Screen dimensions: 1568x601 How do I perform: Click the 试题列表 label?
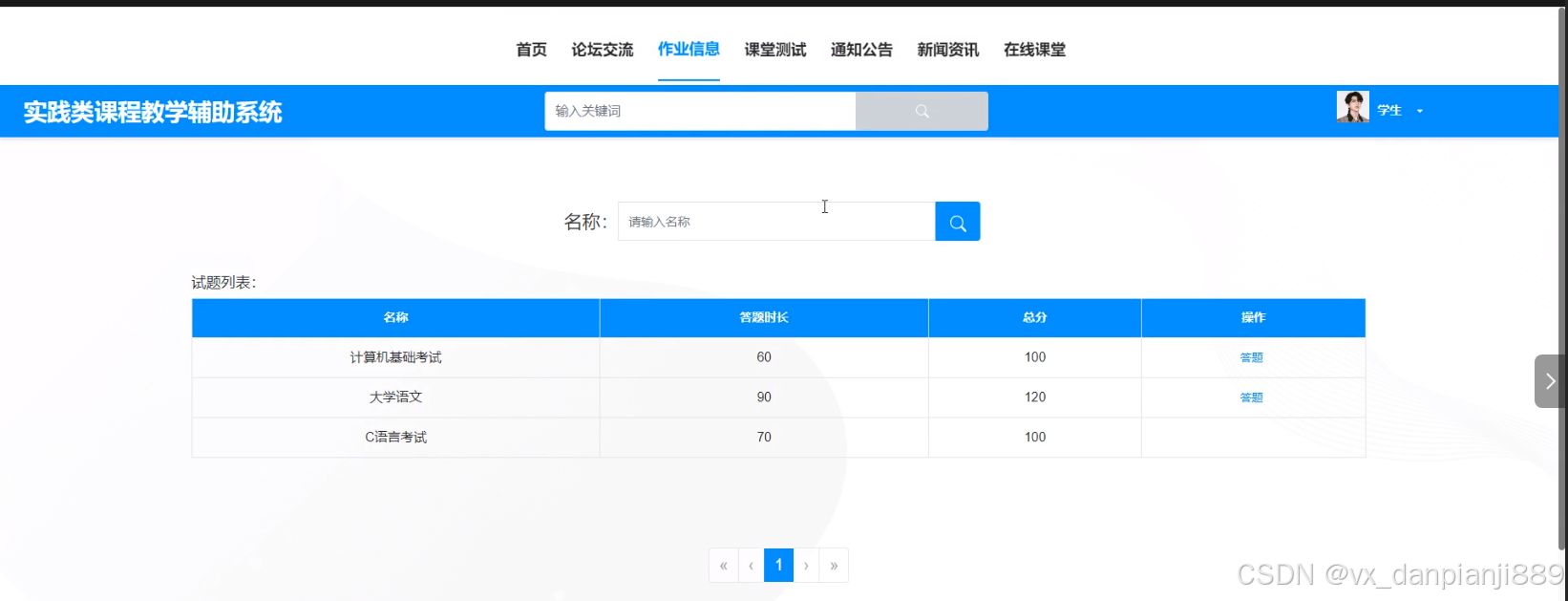click(x=223, y=283)
